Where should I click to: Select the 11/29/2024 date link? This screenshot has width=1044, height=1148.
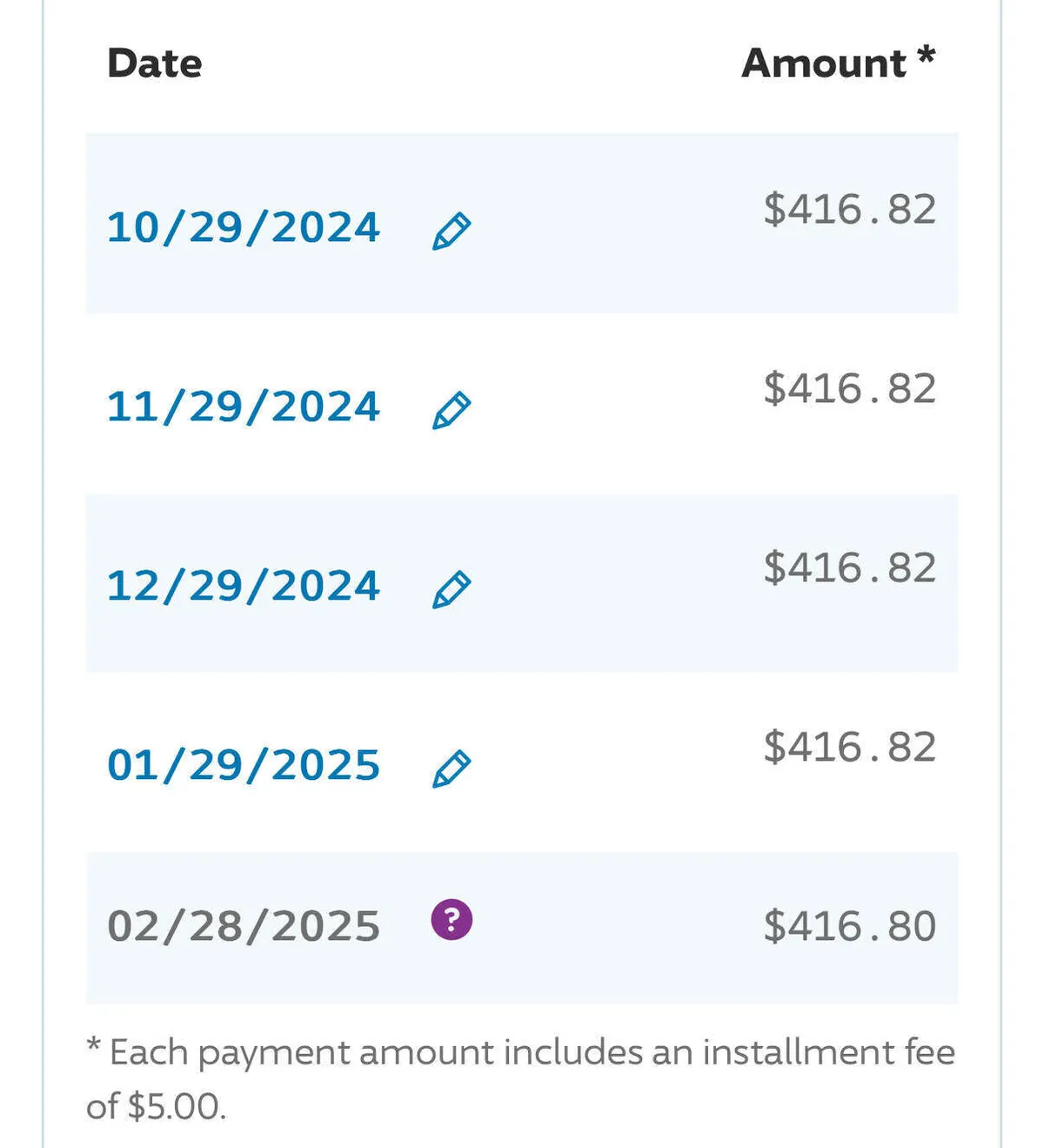(x=244, y=407)
